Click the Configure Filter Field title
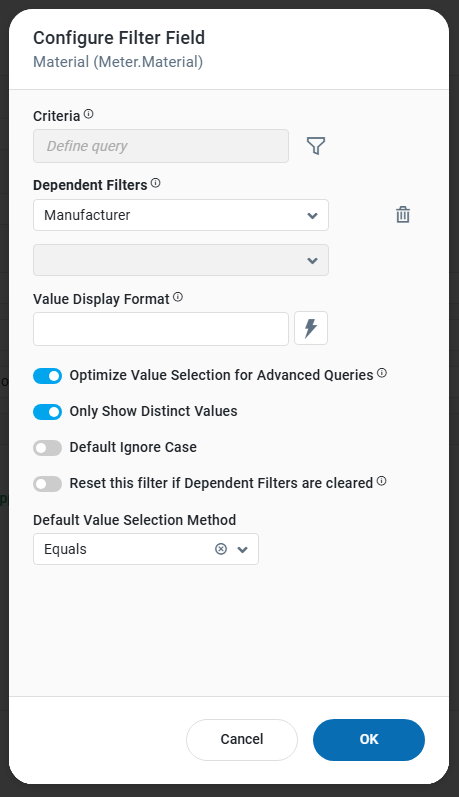 point(119,38)
